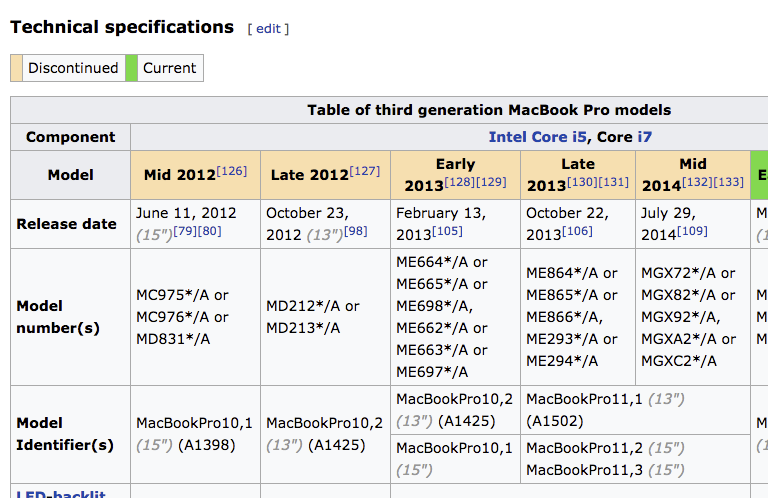Open citation [131] in Late 2013 header

(613, 182)
